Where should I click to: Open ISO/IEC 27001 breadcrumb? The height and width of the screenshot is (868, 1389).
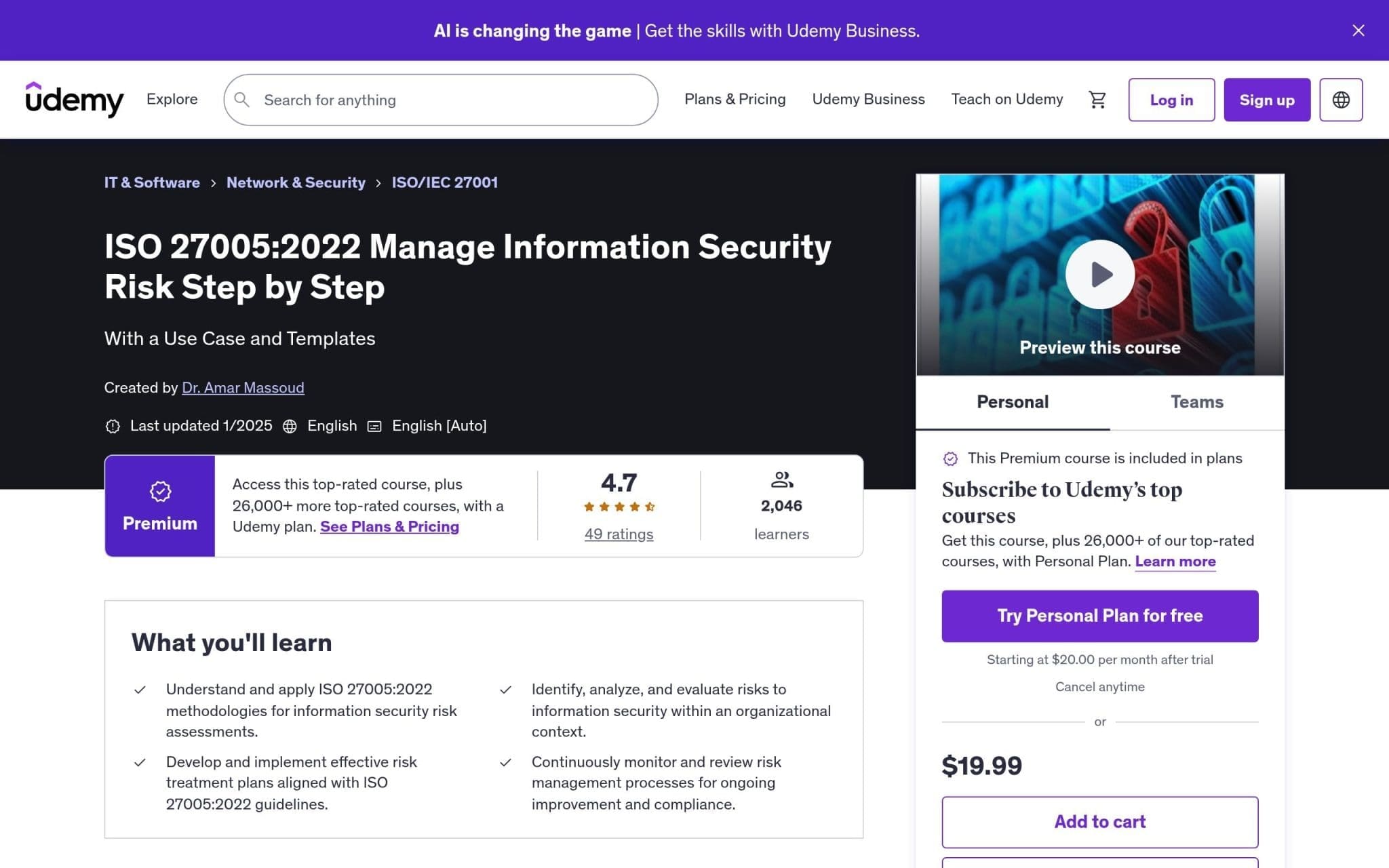tap(445, 182)
